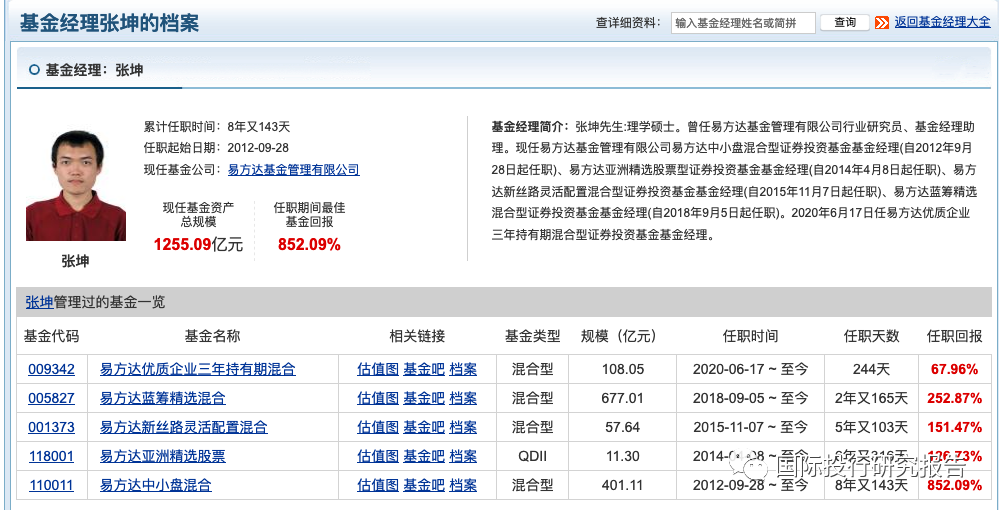Open 档案 link for fund 001373
This screenshot has height=510, width=999.
(463, 427)
